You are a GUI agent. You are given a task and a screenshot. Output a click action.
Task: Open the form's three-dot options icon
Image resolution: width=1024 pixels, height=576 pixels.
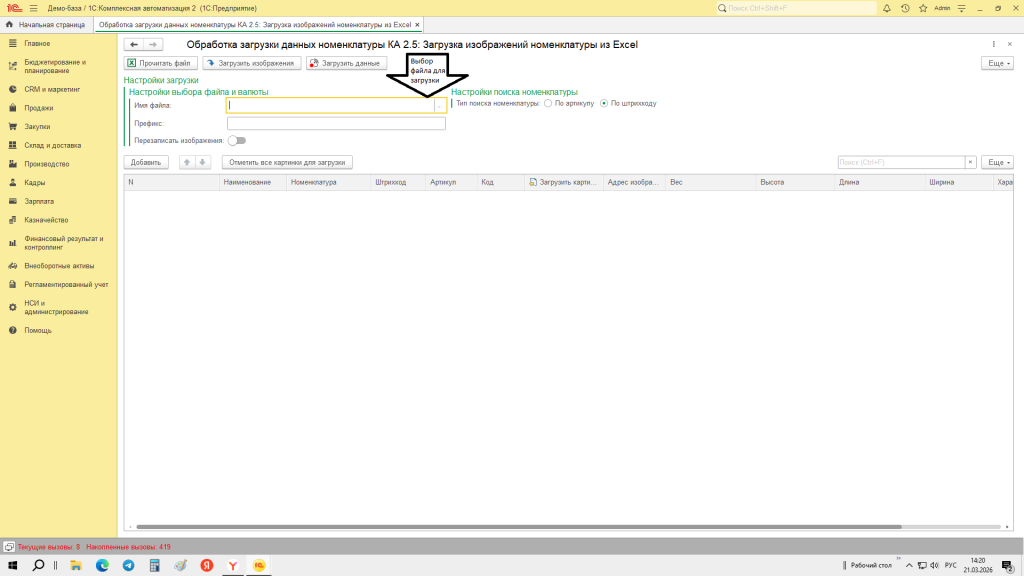pos(993,44)
